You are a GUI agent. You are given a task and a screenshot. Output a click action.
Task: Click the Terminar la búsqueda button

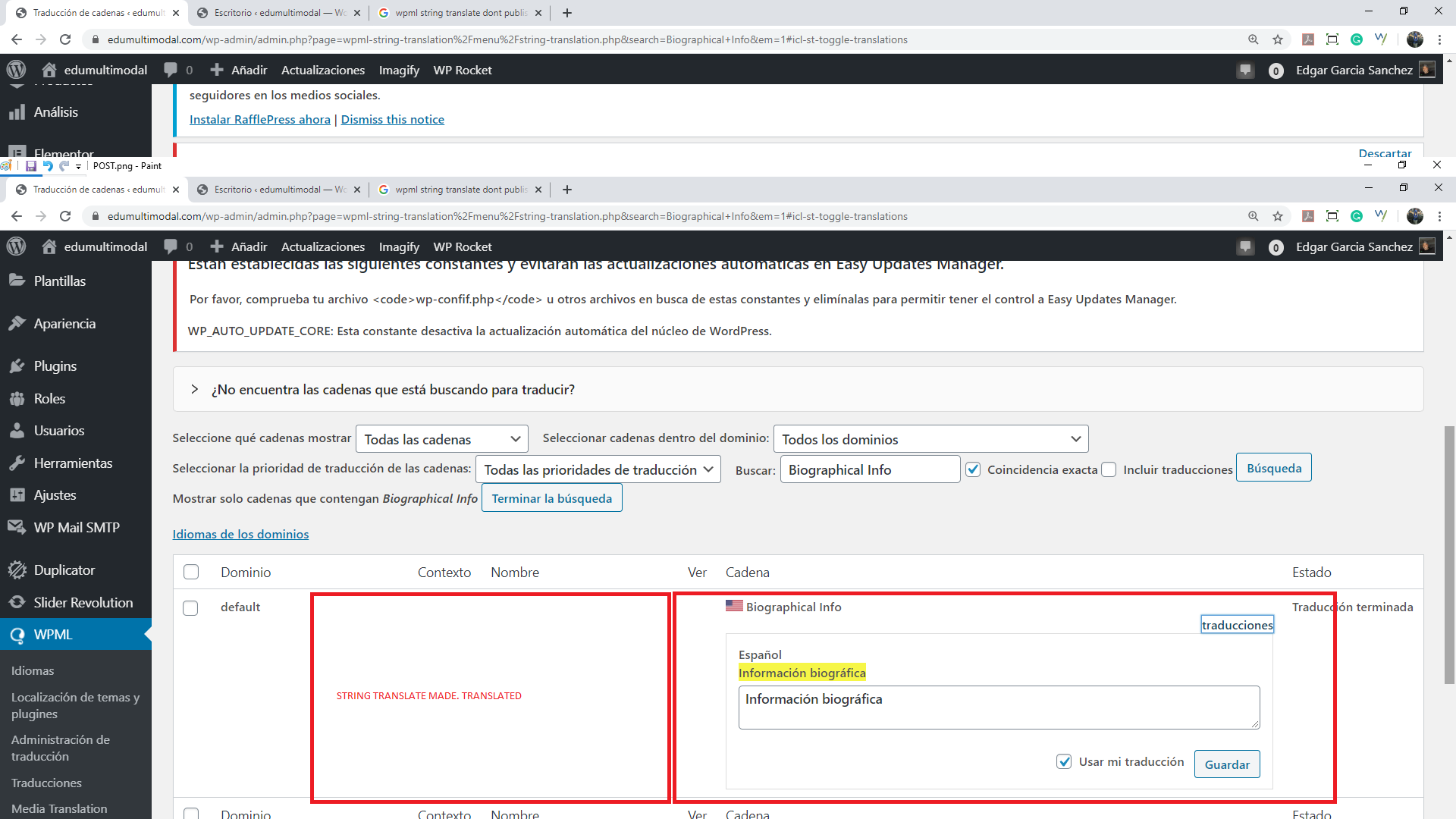(552, 498)
